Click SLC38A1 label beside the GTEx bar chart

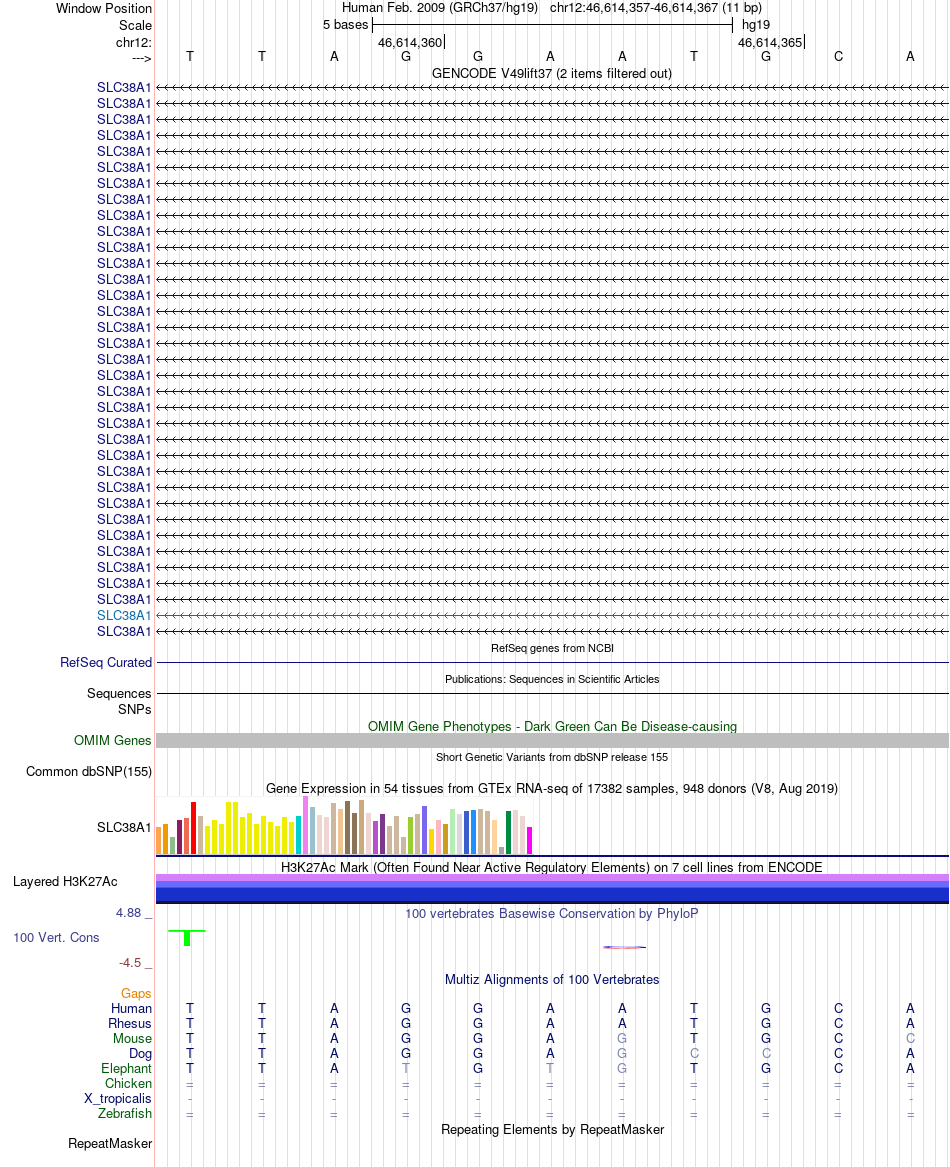click(x=124, y=828)
